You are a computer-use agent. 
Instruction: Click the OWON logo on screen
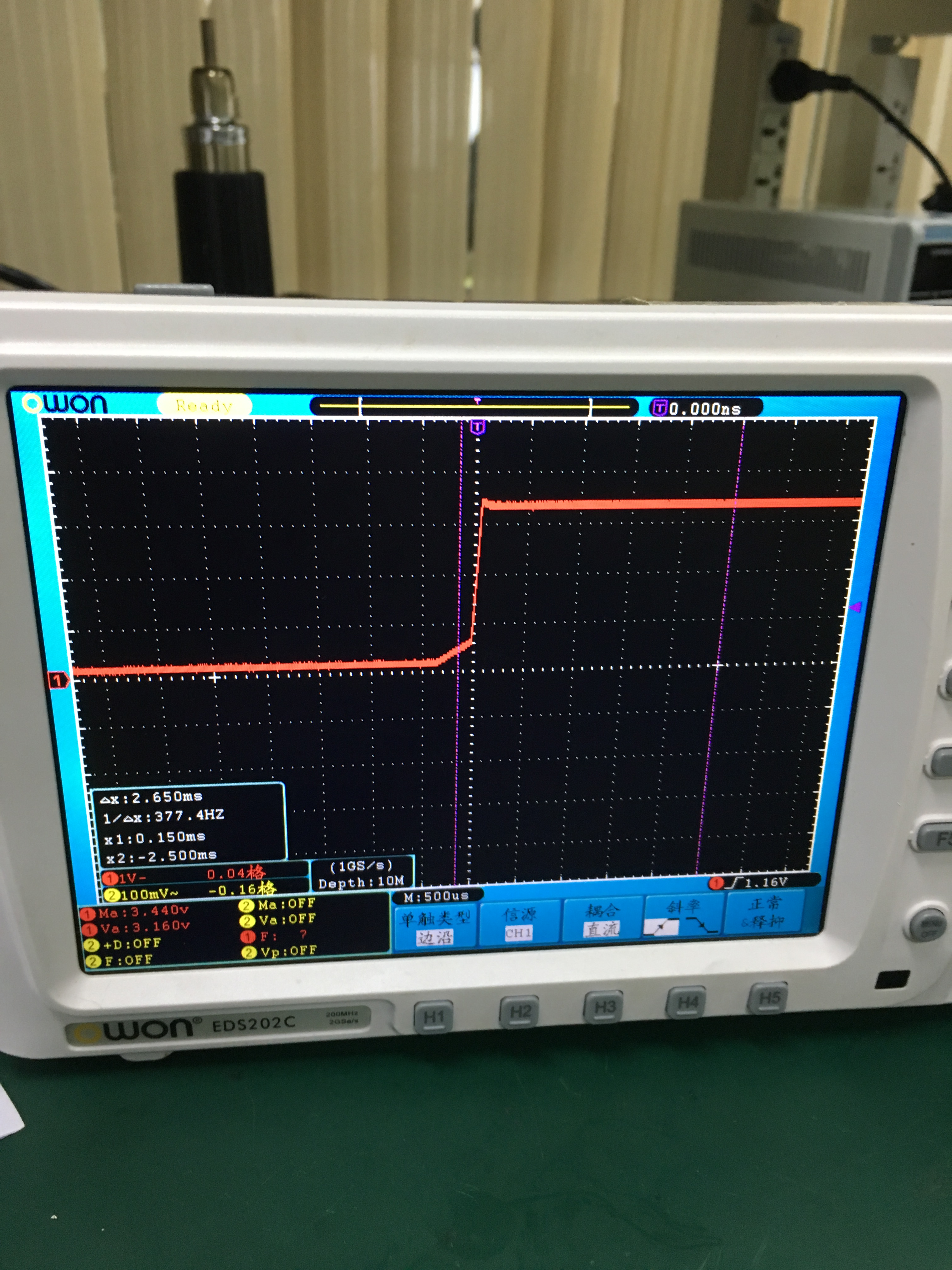65,404
